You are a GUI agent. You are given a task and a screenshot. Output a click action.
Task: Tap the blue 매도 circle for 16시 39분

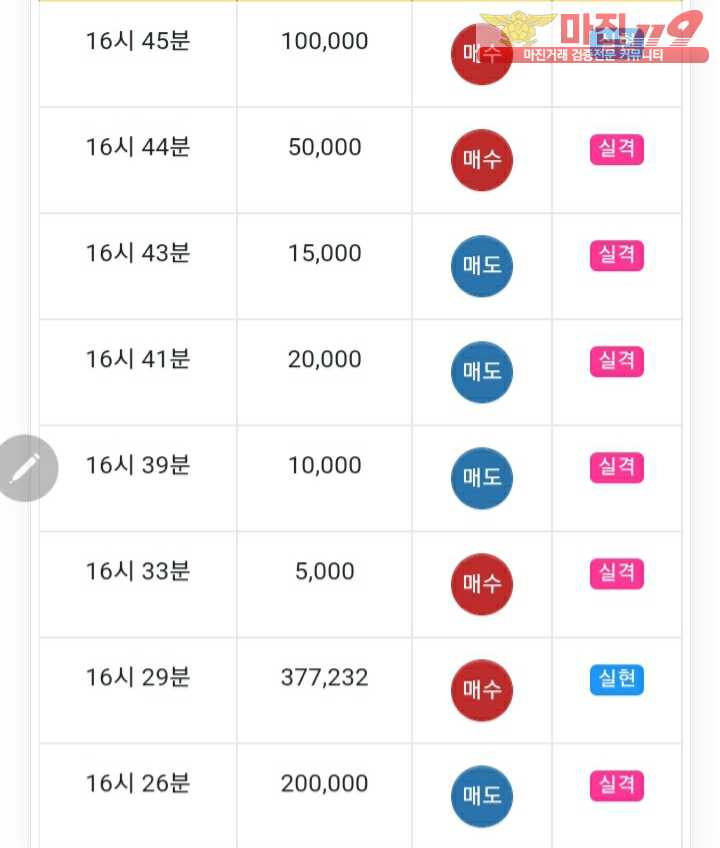click(x=481, y=478)
